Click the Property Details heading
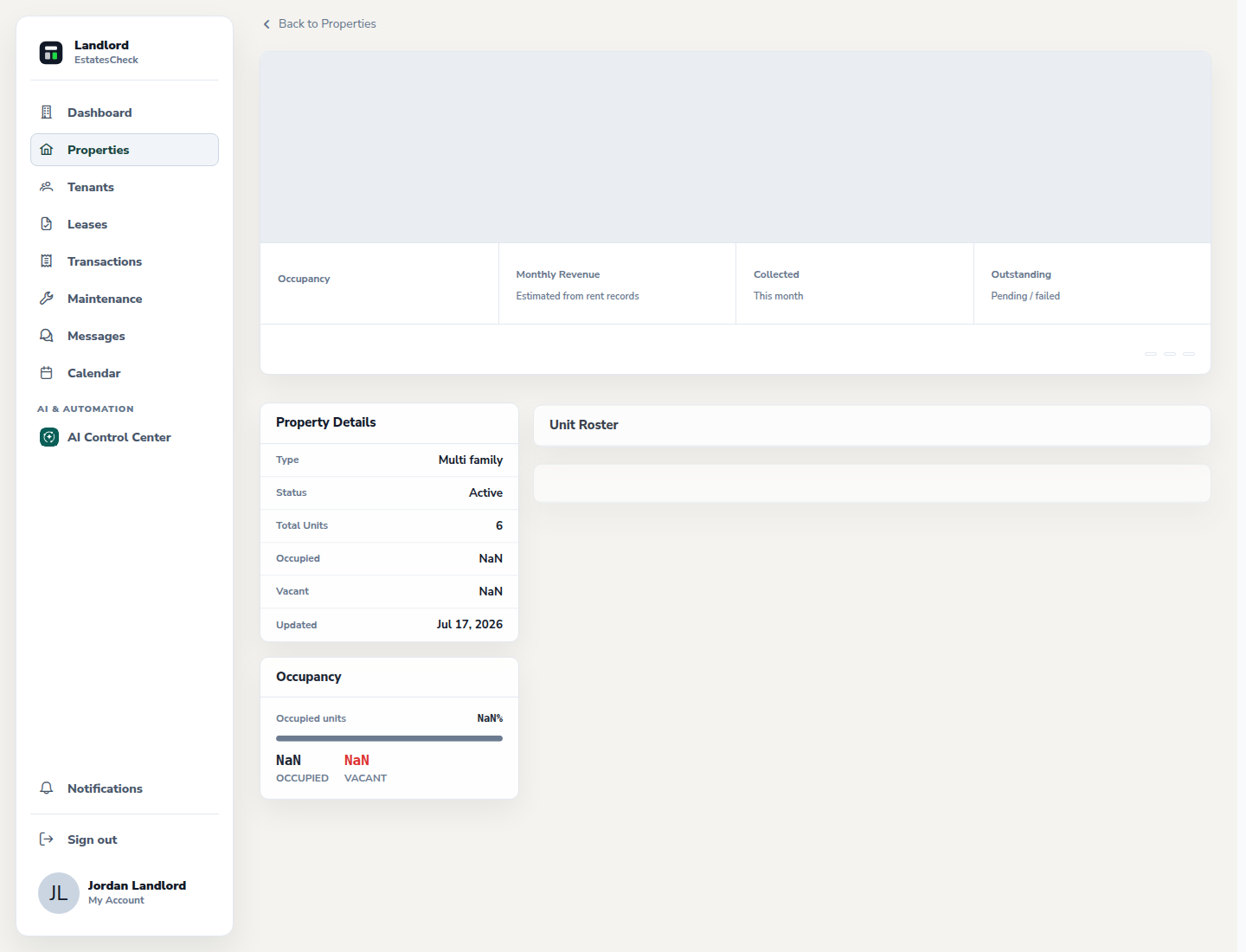1246x952 pixels. [x=326, y=422]
